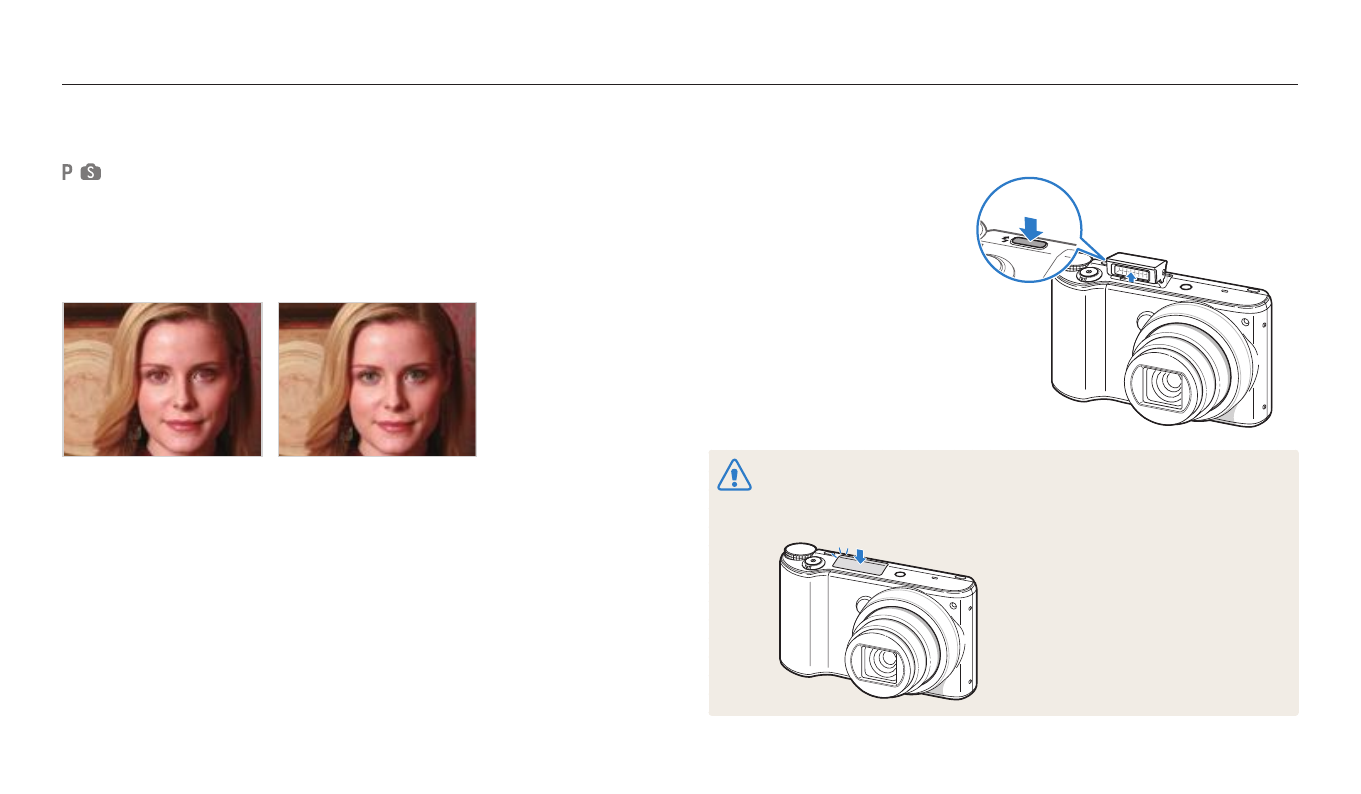Image resolution: width=1361 pixels, height=794 pixels.
Task: Click the Program mode P icon
Action: pos(67,173)
